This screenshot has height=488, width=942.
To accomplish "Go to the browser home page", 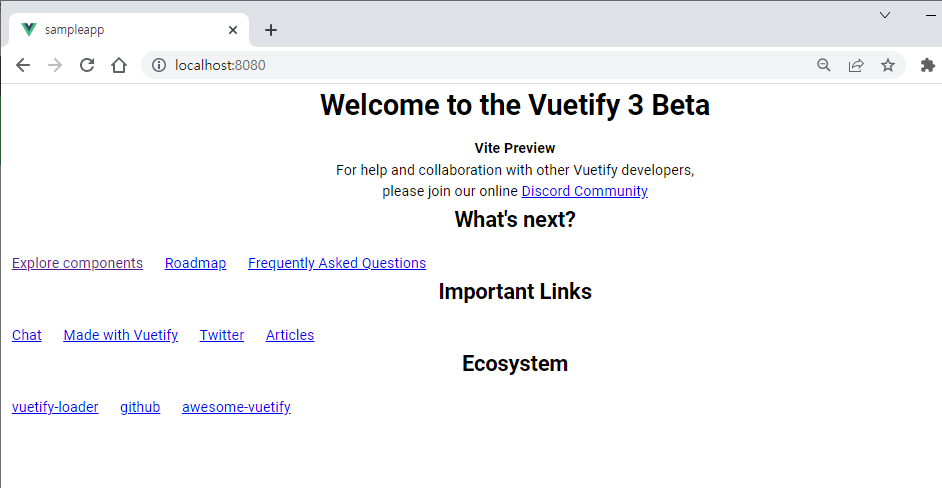I will pyautogui.click(x=119, y=65).
